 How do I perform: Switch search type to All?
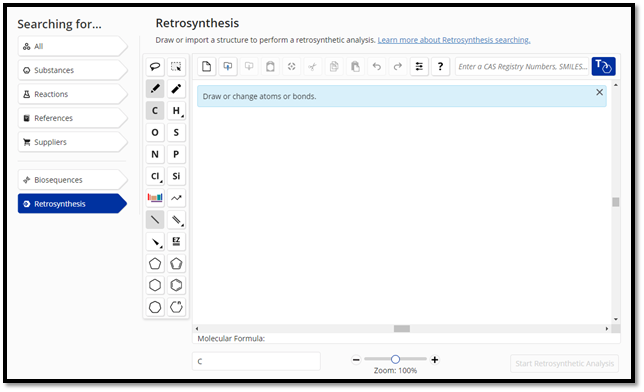(x=73, y=46)
